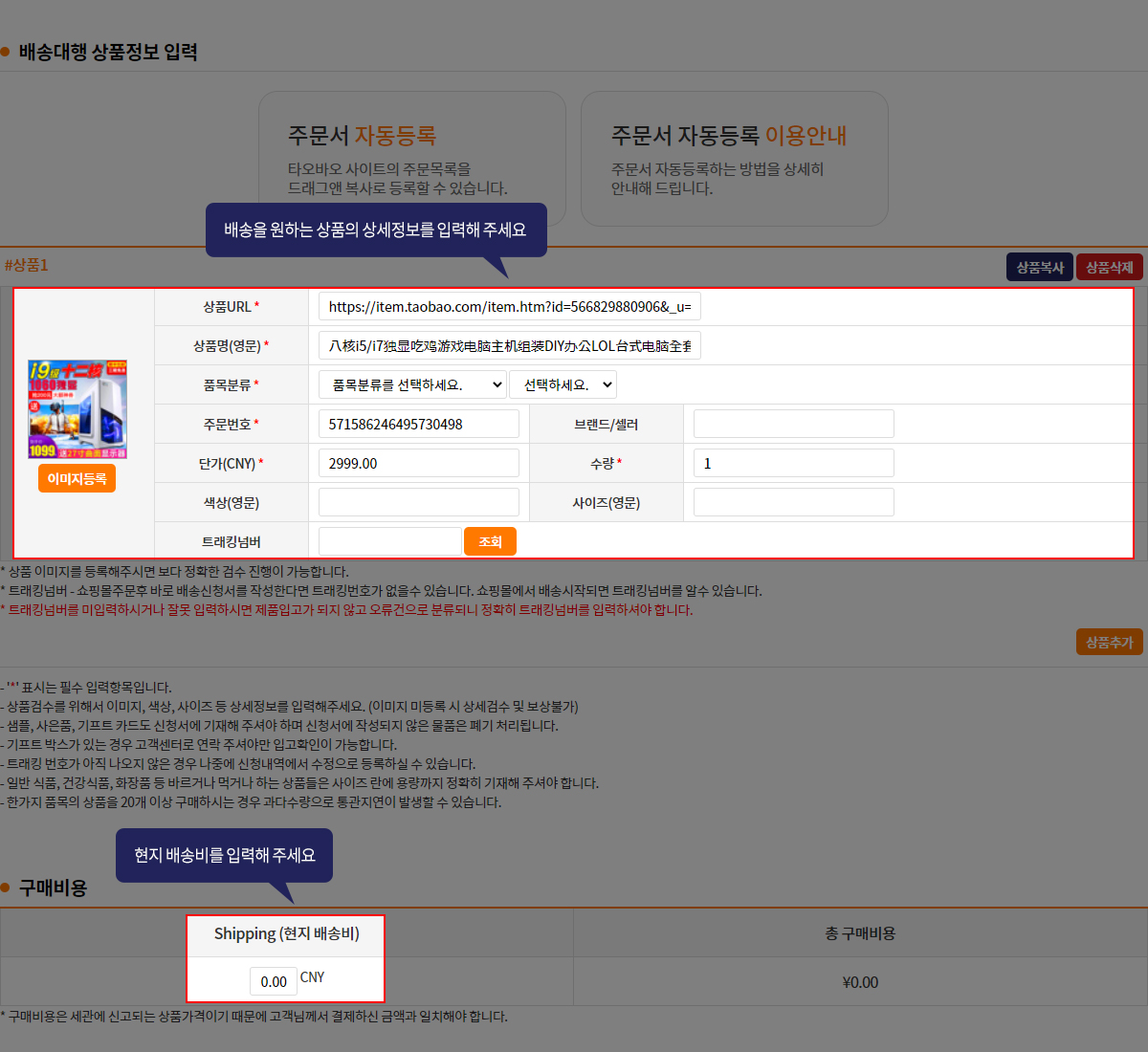Select the 사이즈(영문) size input field
The width and height of the screenshot is (1148, 1052).
pyautogui.click(x=793, y=502)
